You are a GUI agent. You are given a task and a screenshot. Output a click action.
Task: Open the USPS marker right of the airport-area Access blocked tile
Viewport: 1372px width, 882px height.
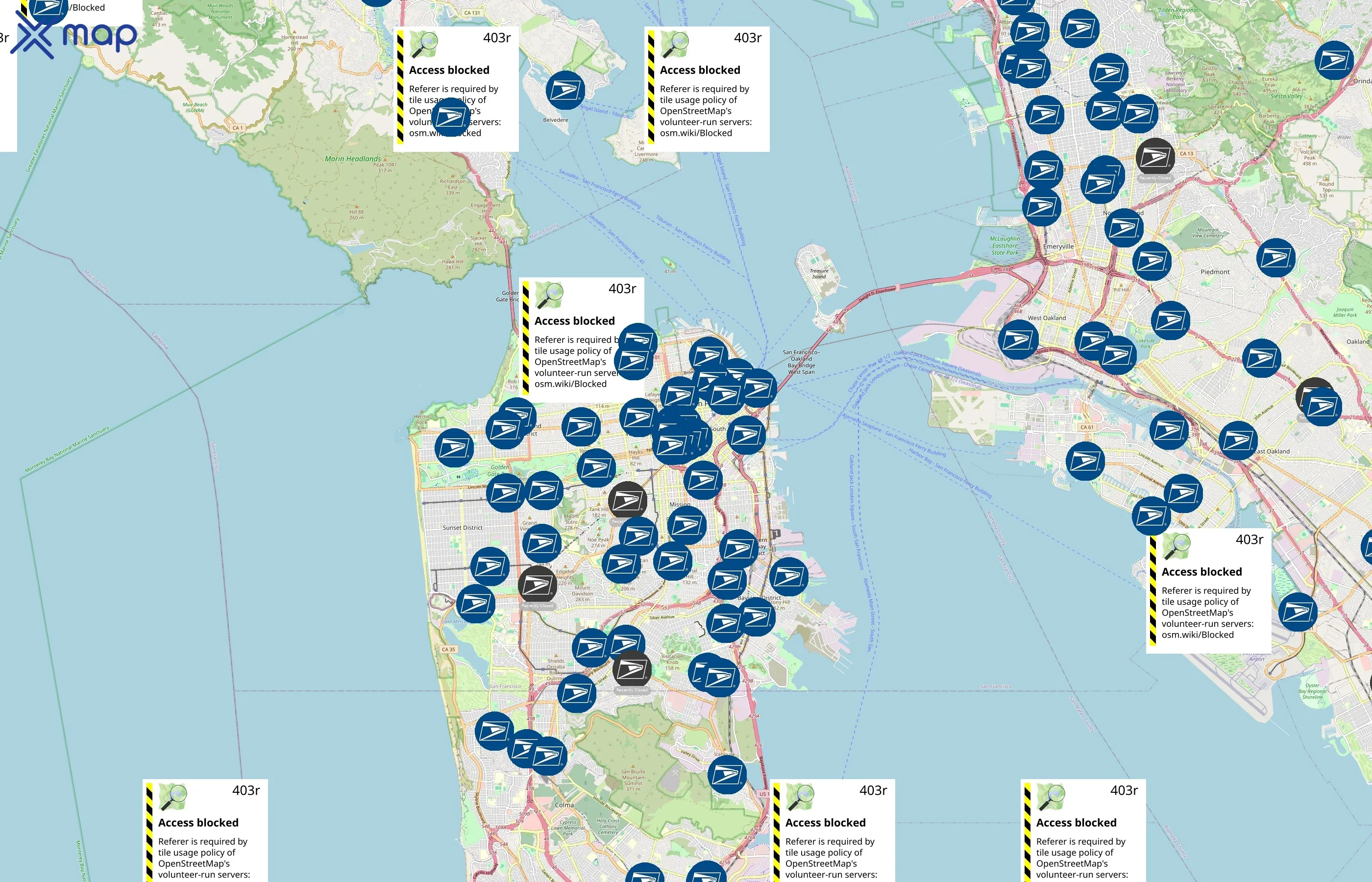(1298, 612)
